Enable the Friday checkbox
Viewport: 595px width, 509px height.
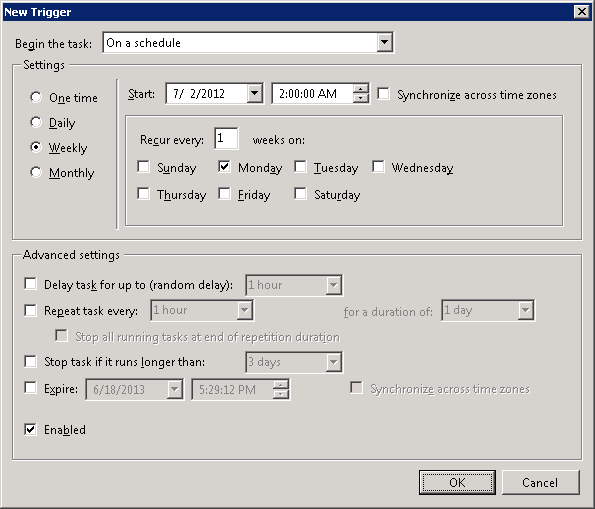(x=224, y=194)
